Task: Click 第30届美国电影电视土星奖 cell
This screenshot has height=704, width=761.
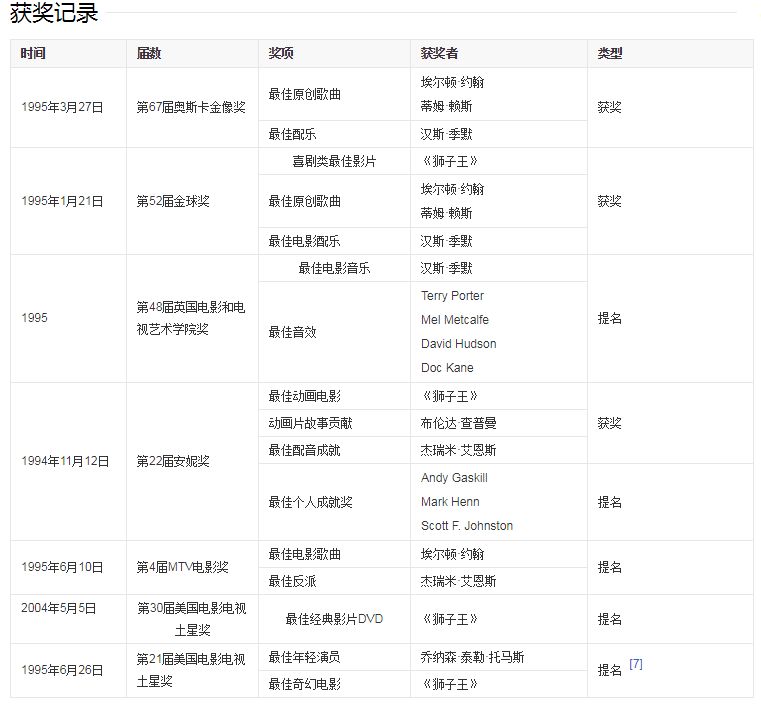Action: [x=192, y=619]
